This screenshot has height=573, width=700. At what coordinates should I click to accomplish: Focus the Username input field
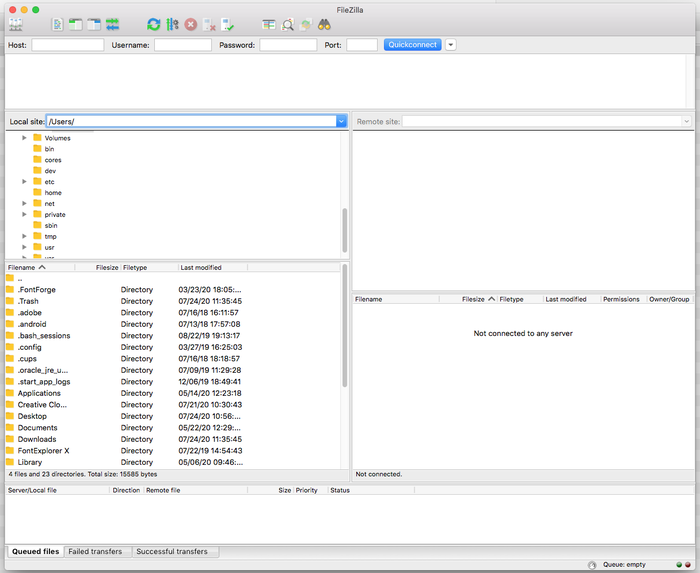(183, 45)
